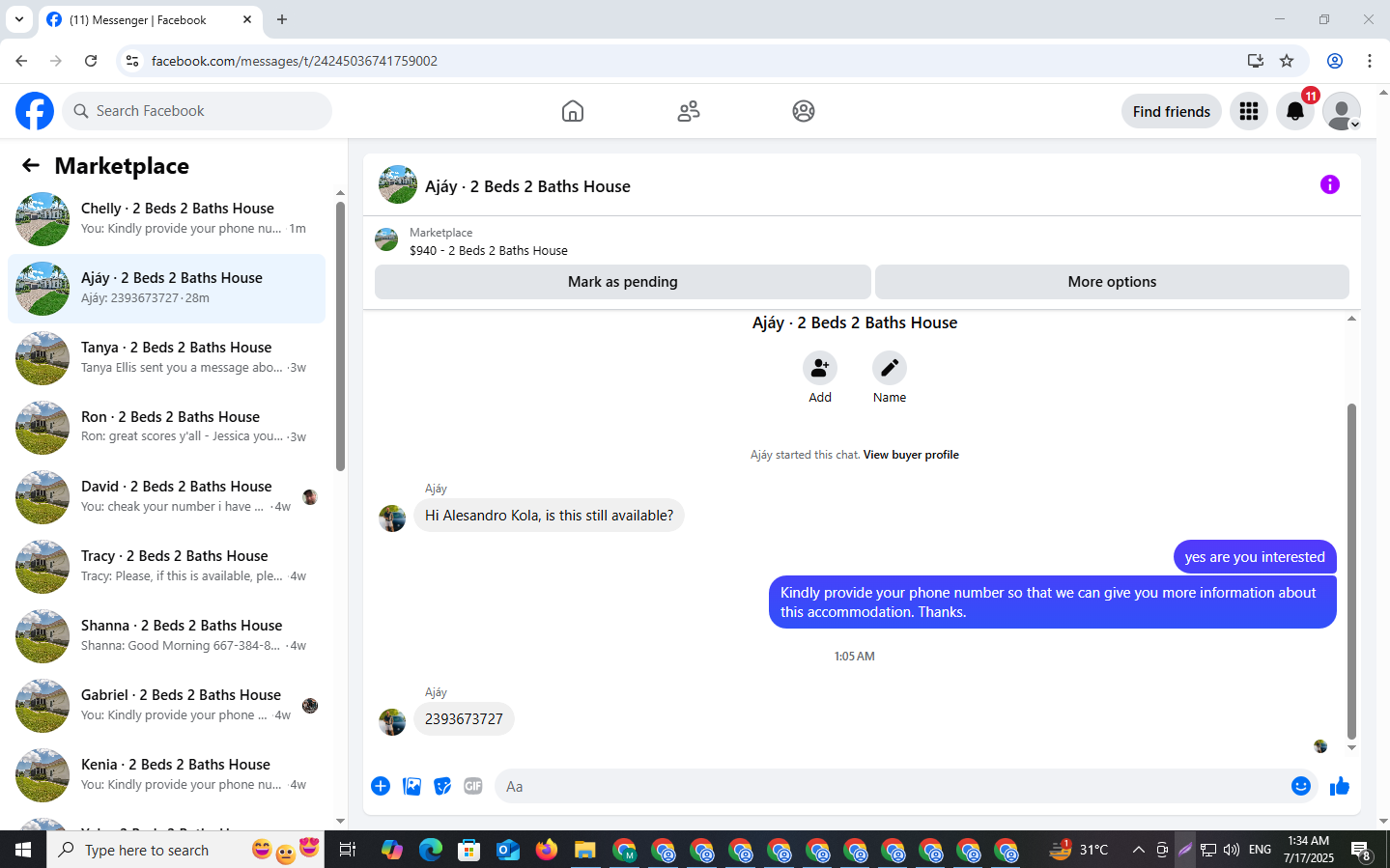Click the $940 listing title in header
Screen dimensions: 1390x868
point(489,251)
